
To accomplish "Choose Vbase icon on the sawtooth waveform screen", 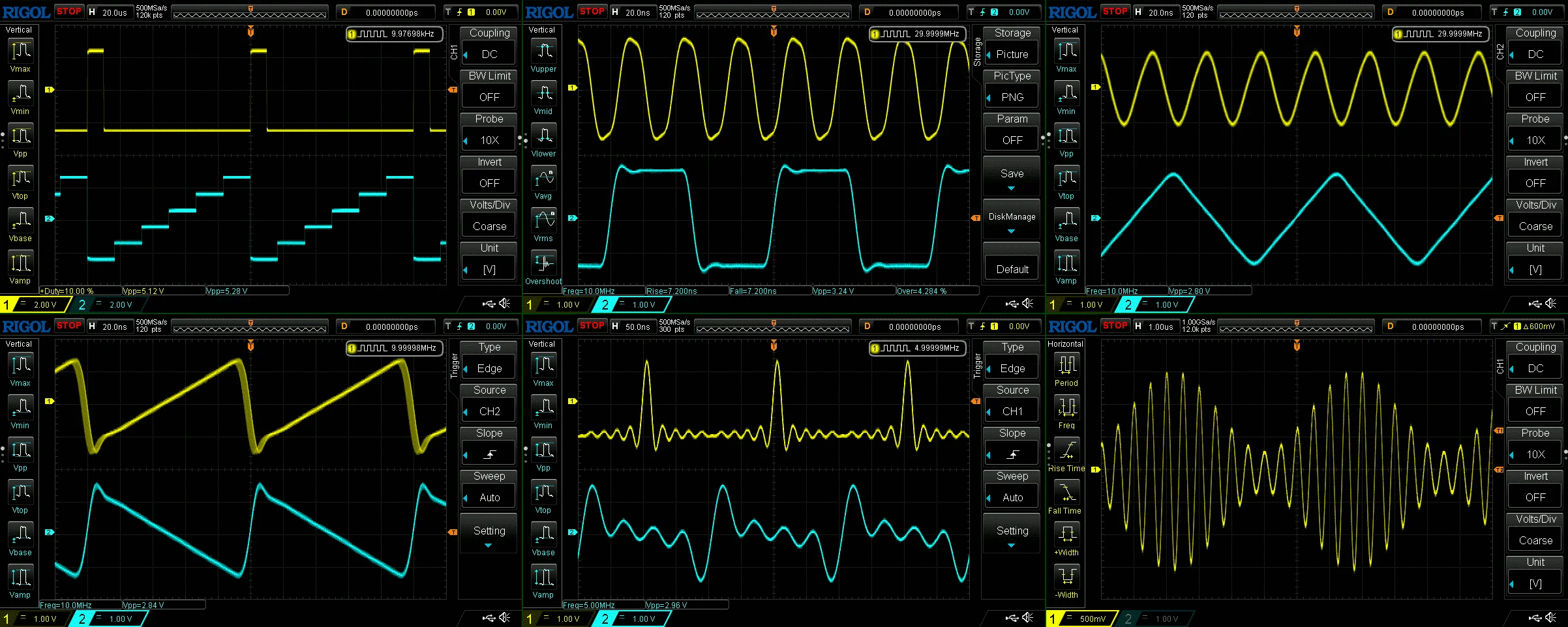I will (20, 534).
